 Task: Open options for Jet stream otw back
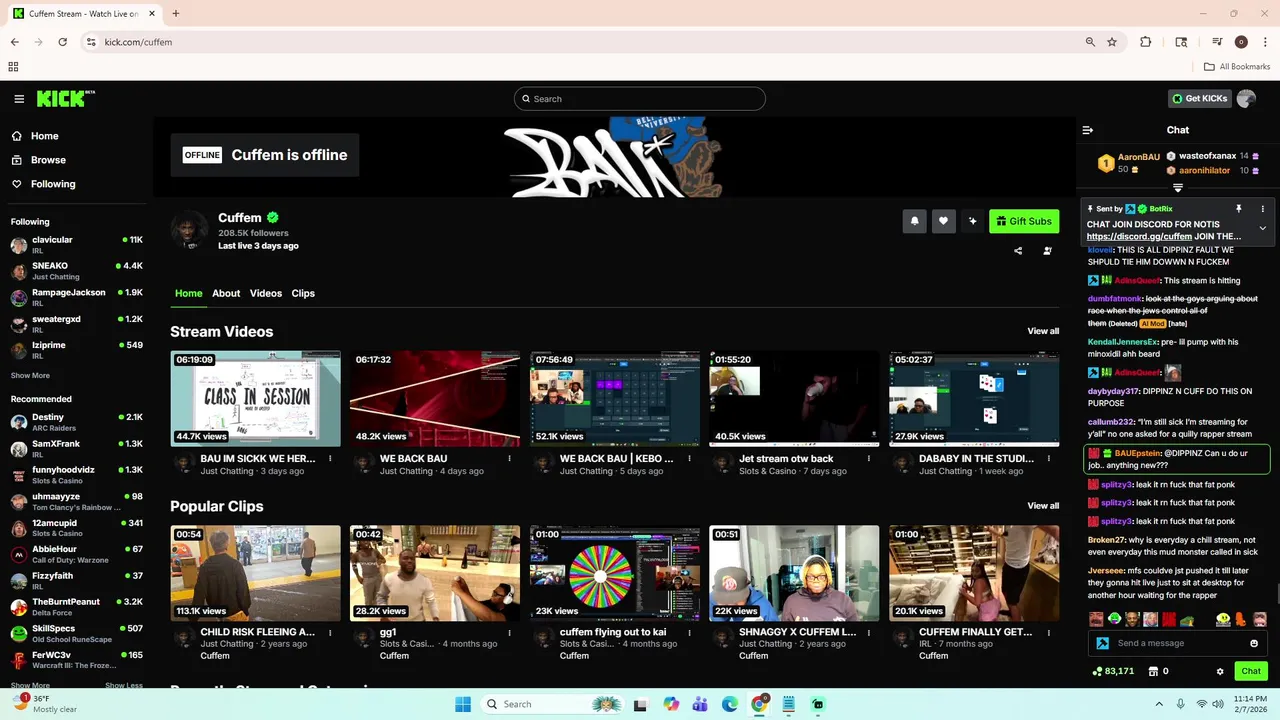pyautogui.click(x=868, y=459)
